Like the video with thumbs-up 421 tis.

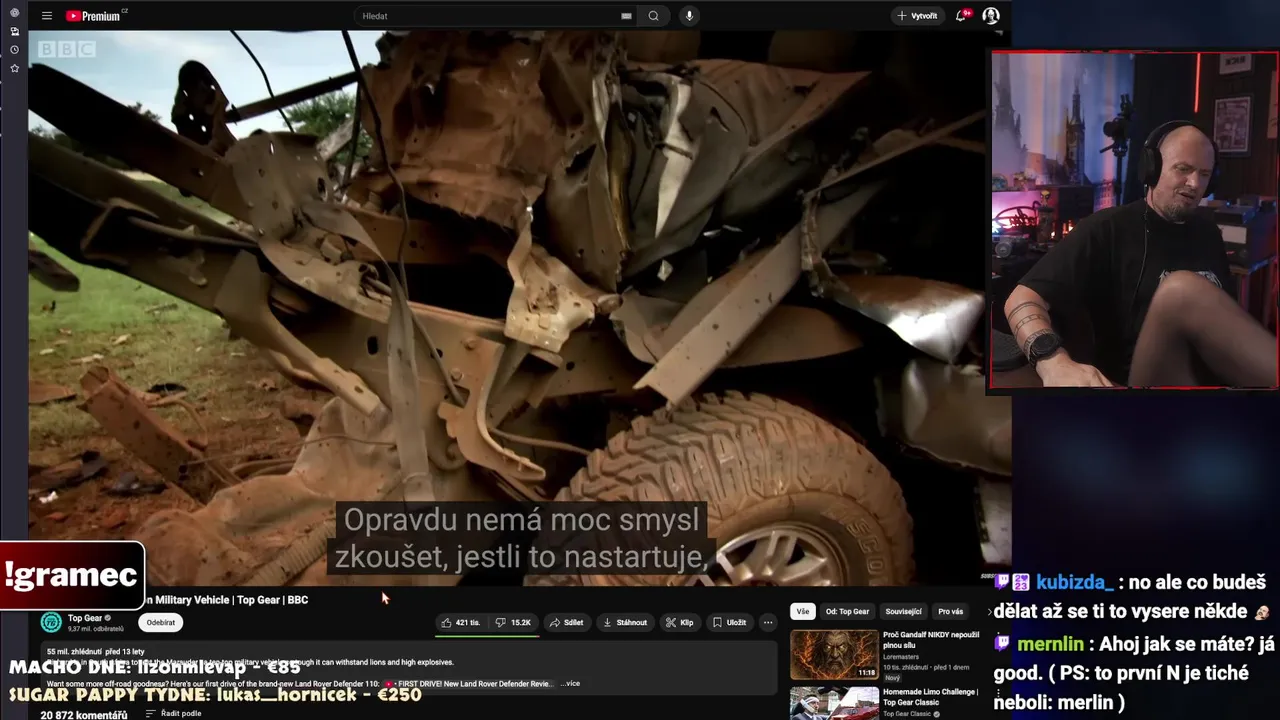coord(461,622)
